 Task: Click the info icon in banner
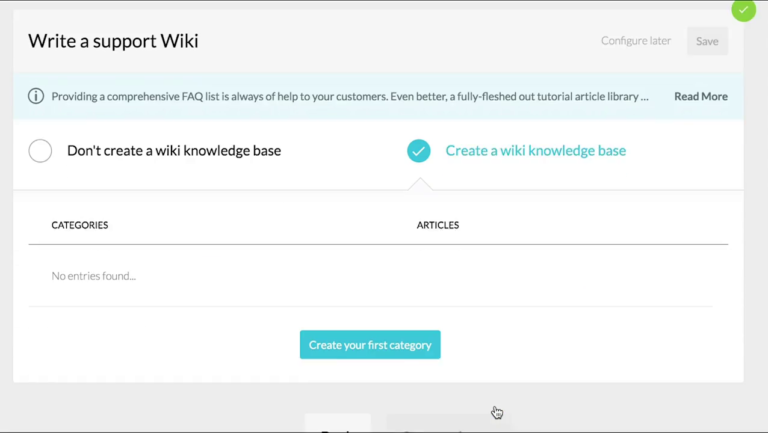(36, 96)
